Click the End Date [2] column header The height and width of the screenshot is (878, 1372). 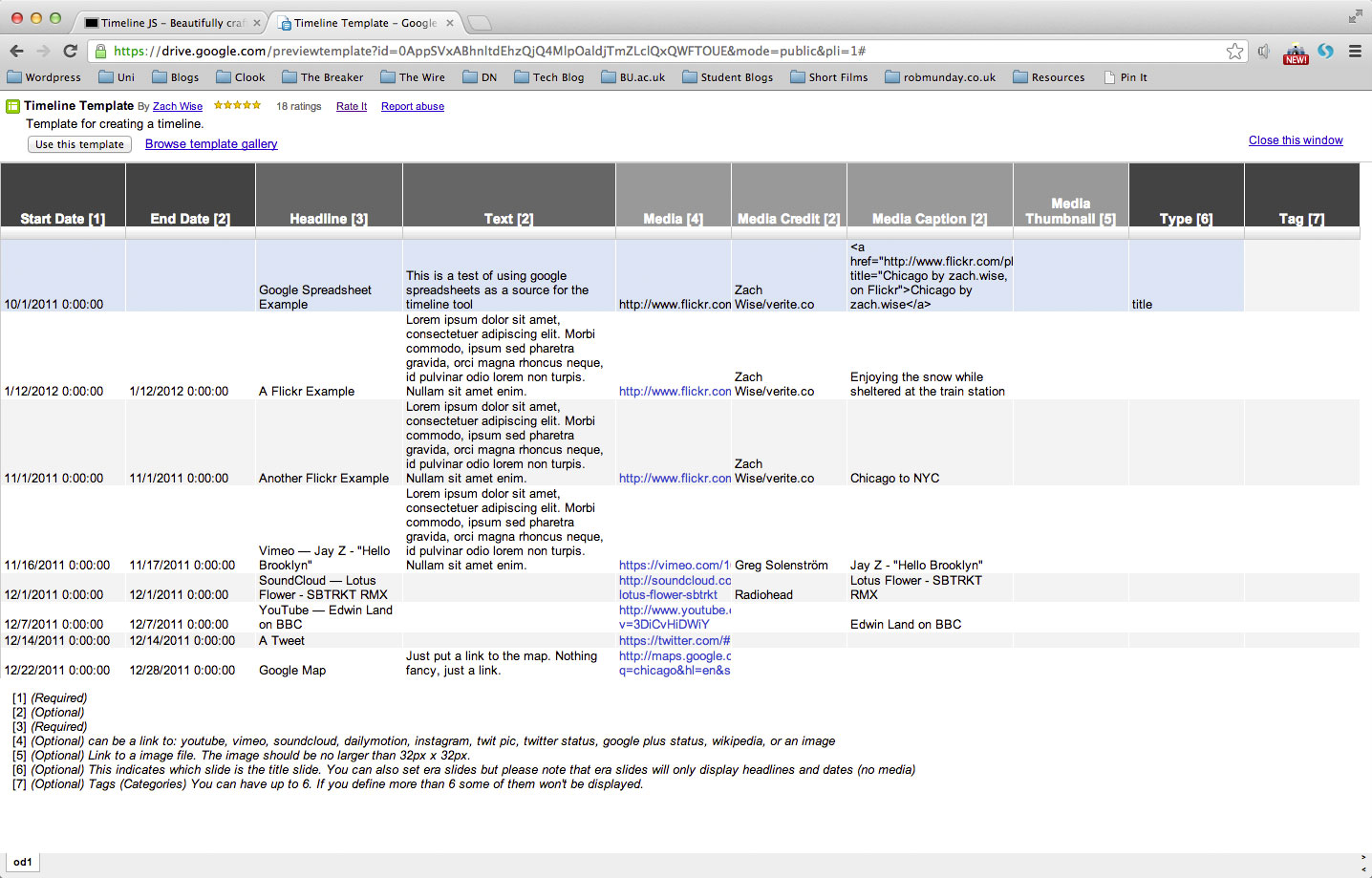coord(191,195)
